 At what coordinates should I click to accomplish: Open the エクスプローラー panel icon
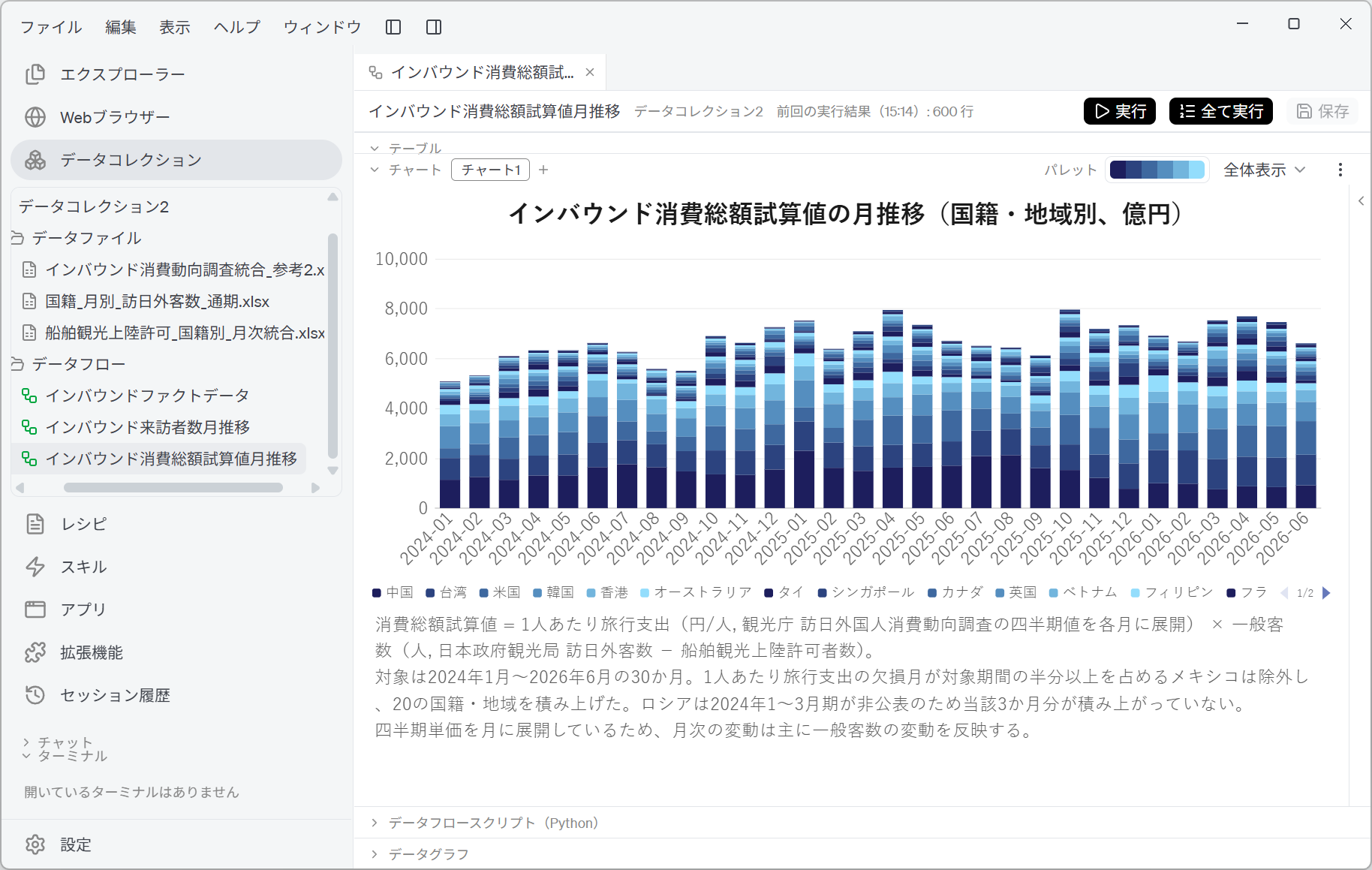pos(35,74)
